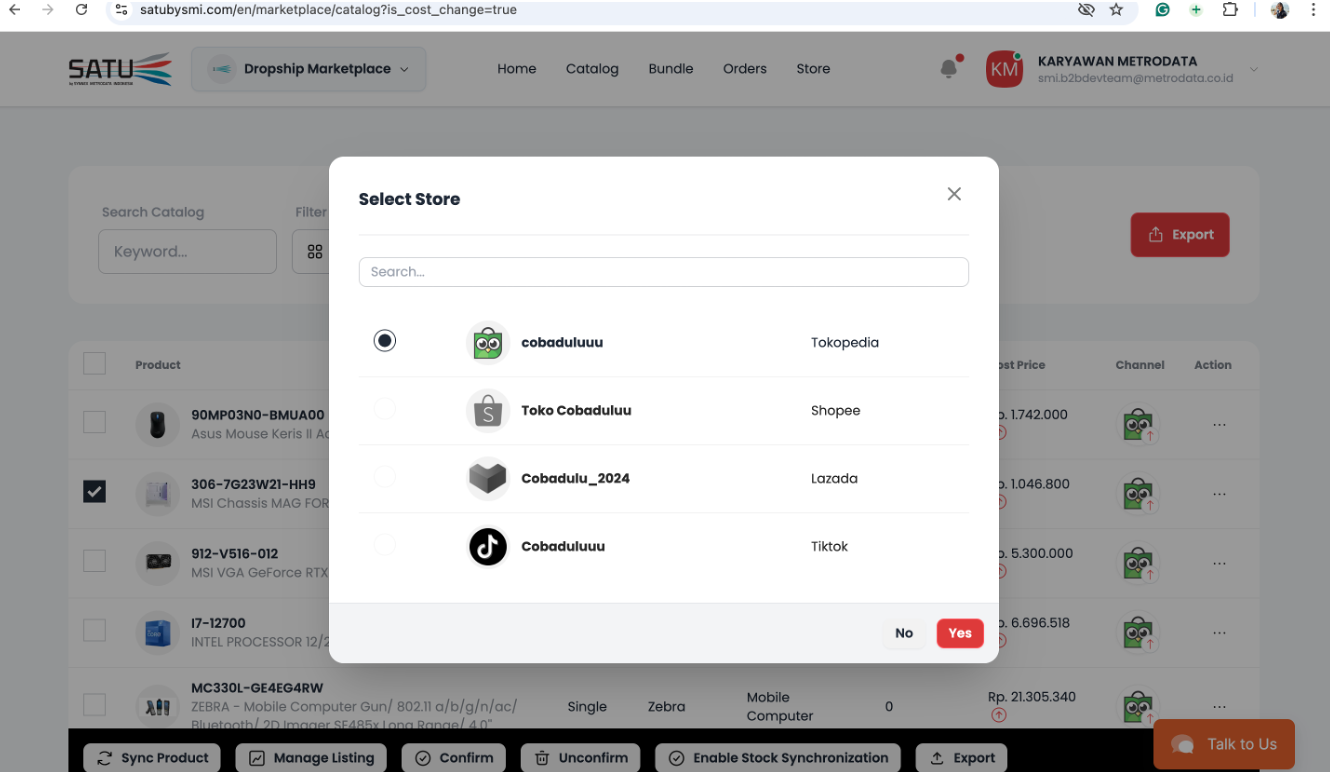This screenshot has width=1330, height=772.
Task: Expand the Dropship Marketplace dropdown
Action: coord(309,69)
